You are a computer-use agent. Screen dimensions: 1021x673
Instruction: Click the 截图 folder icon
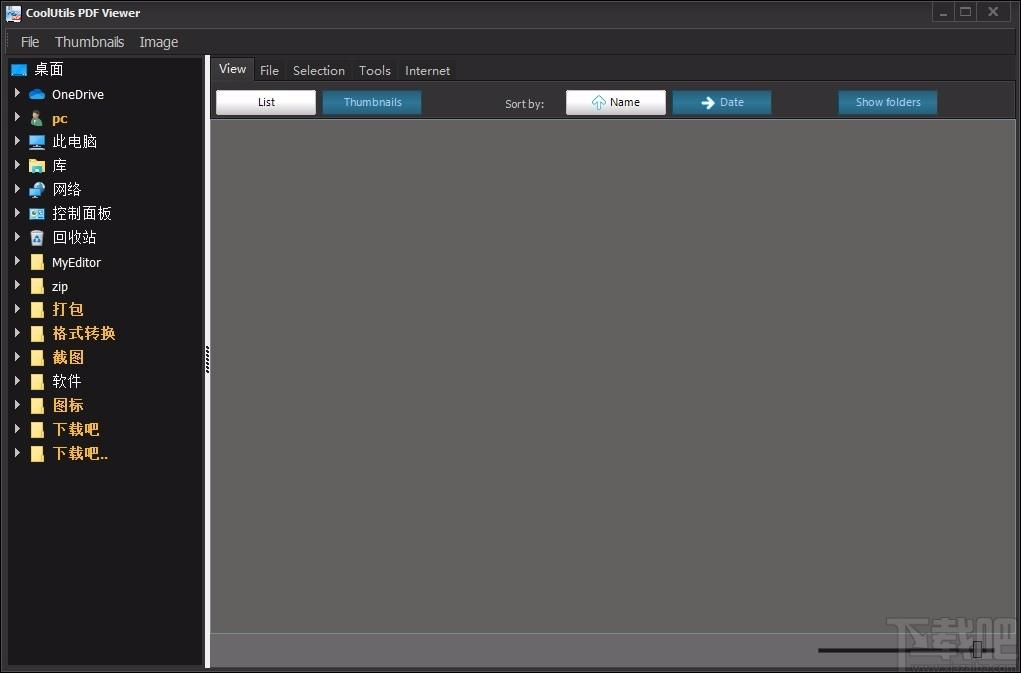tap(37, 357)
